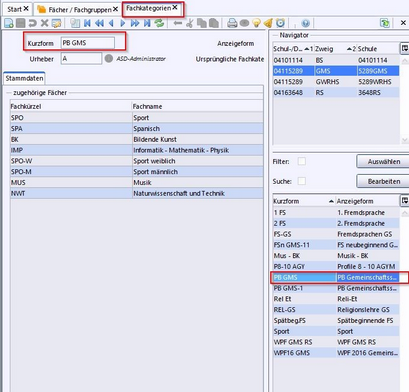409x392 pixels.
Task: Open column chooser beside Anzeigeform header
Action: coord(404,201)
